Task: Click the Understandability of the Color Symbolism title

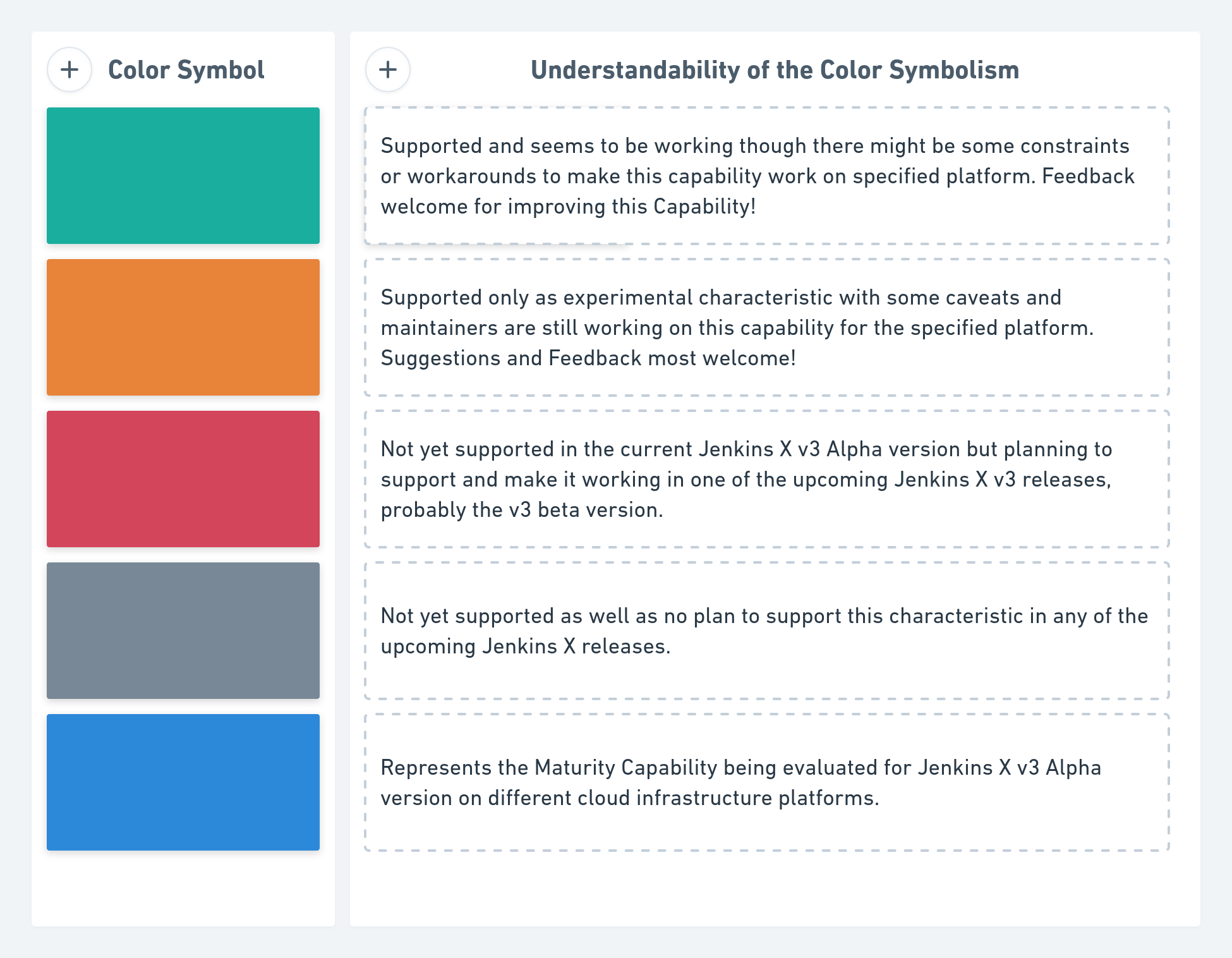Action: click(x=775, y=70)
